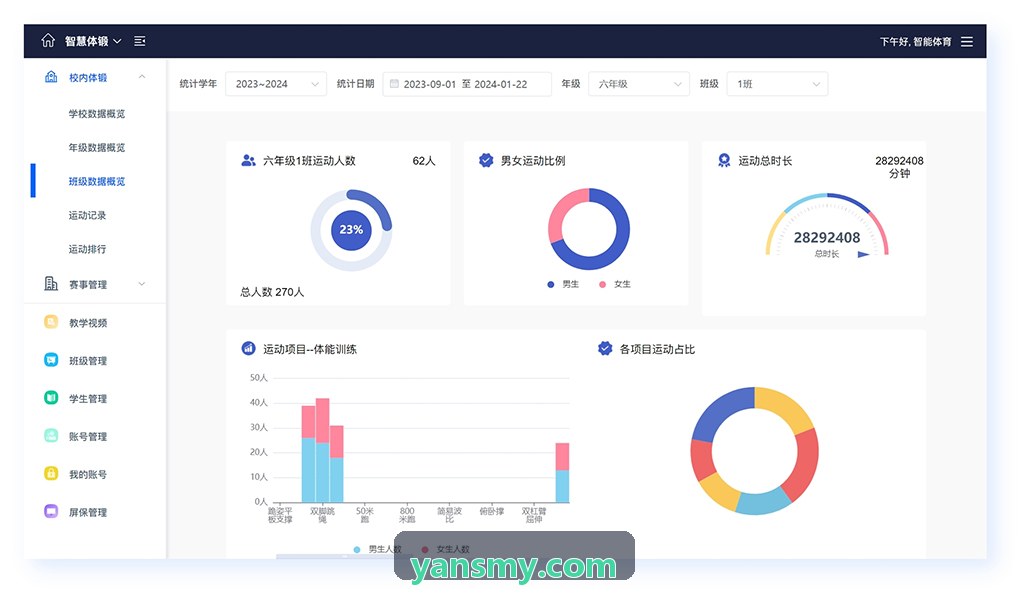Click the yellow segment of 各项目运动占比 donut
The height and width of the screenshot is (600, 1029).
pyautogui.click(x=788, y=407)
